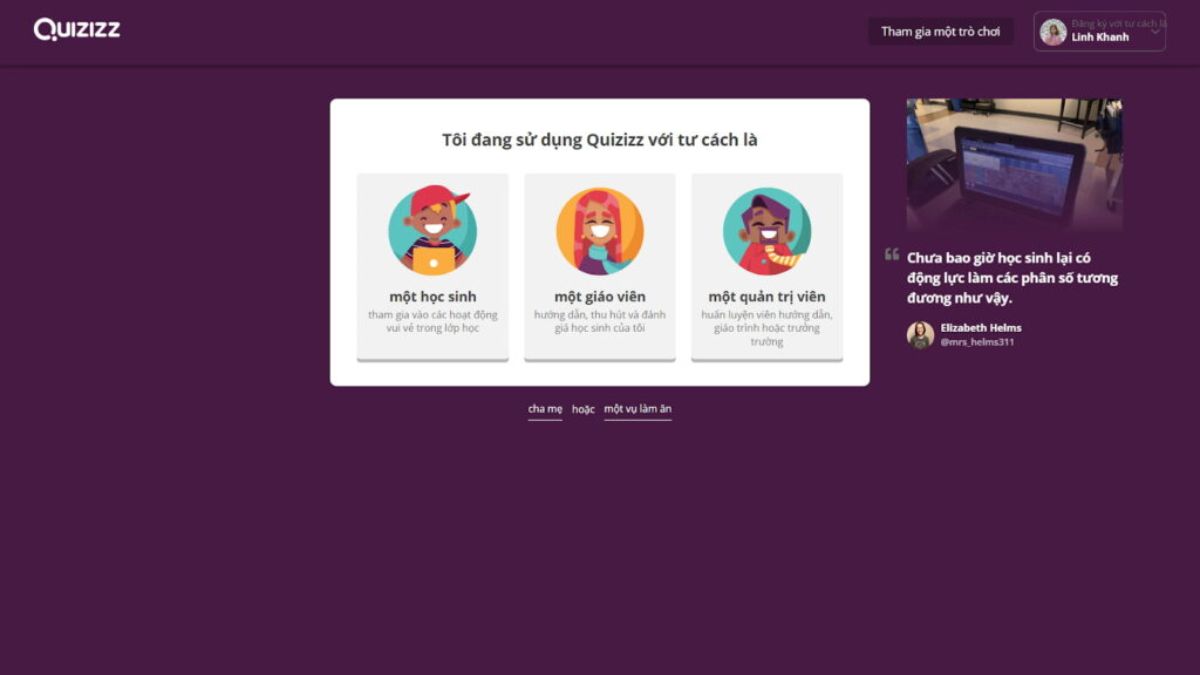Open the "một vụ làm ăn" link
This screenshot has height=675, width=1200.
click(x=637, y=409)
